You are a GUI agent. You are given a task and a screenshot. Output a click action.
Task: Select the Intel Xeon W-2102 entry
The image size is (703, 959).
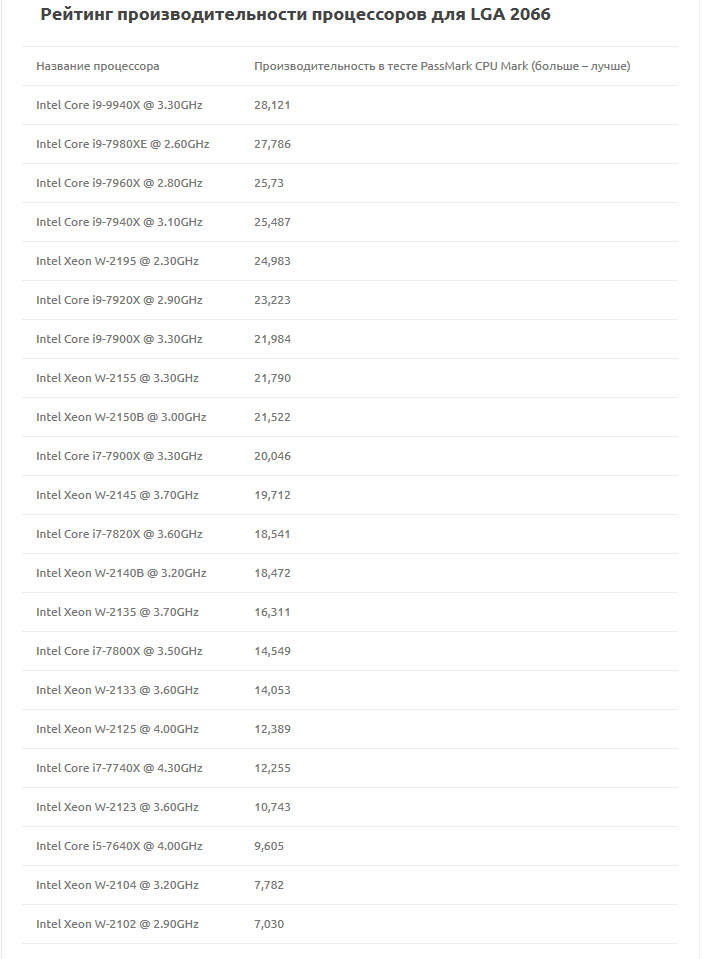[x=117, y=924]
